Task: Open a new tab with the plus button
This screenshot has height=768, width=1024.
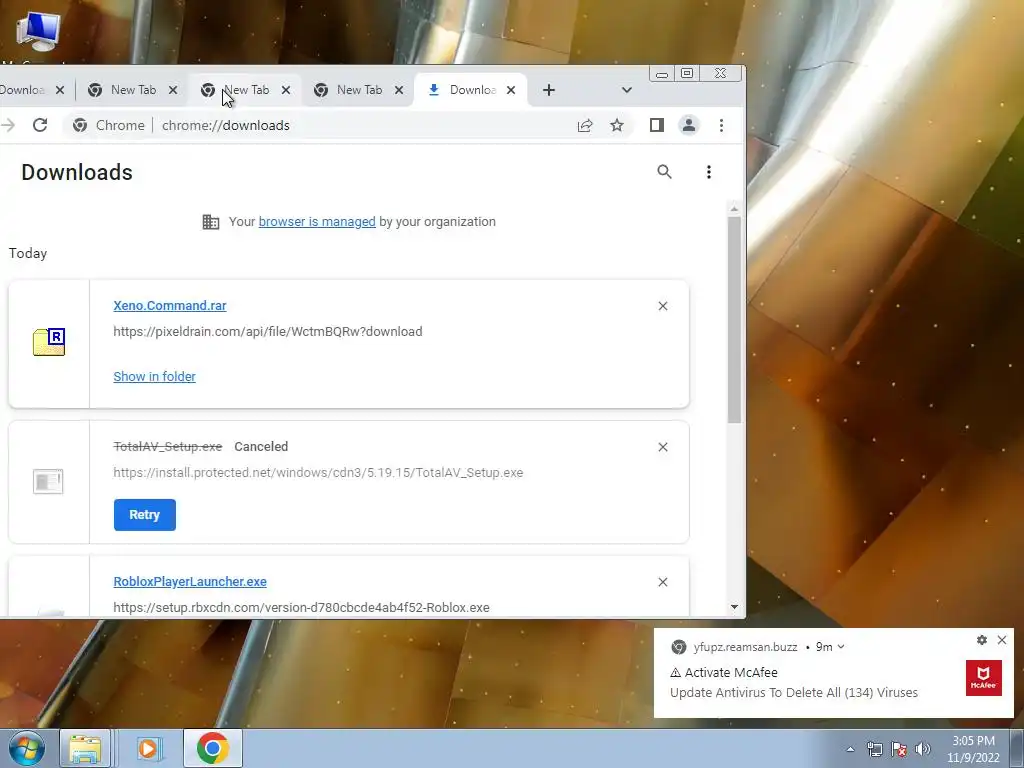Action: pos(549,90)
